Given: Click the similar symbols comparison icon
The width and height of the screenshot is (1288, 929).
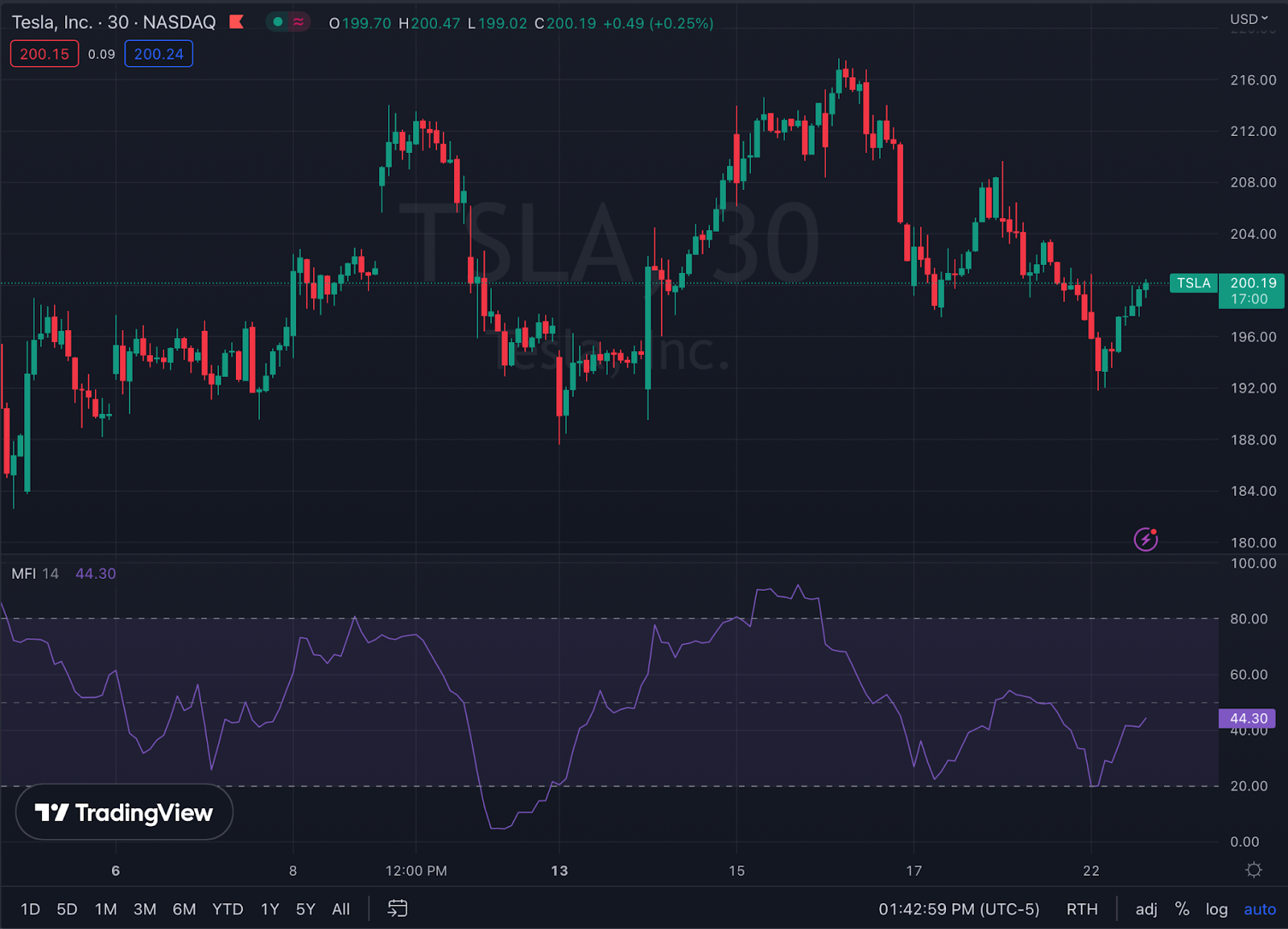Looking at the screenshot, I should click(x=299, y=23).
